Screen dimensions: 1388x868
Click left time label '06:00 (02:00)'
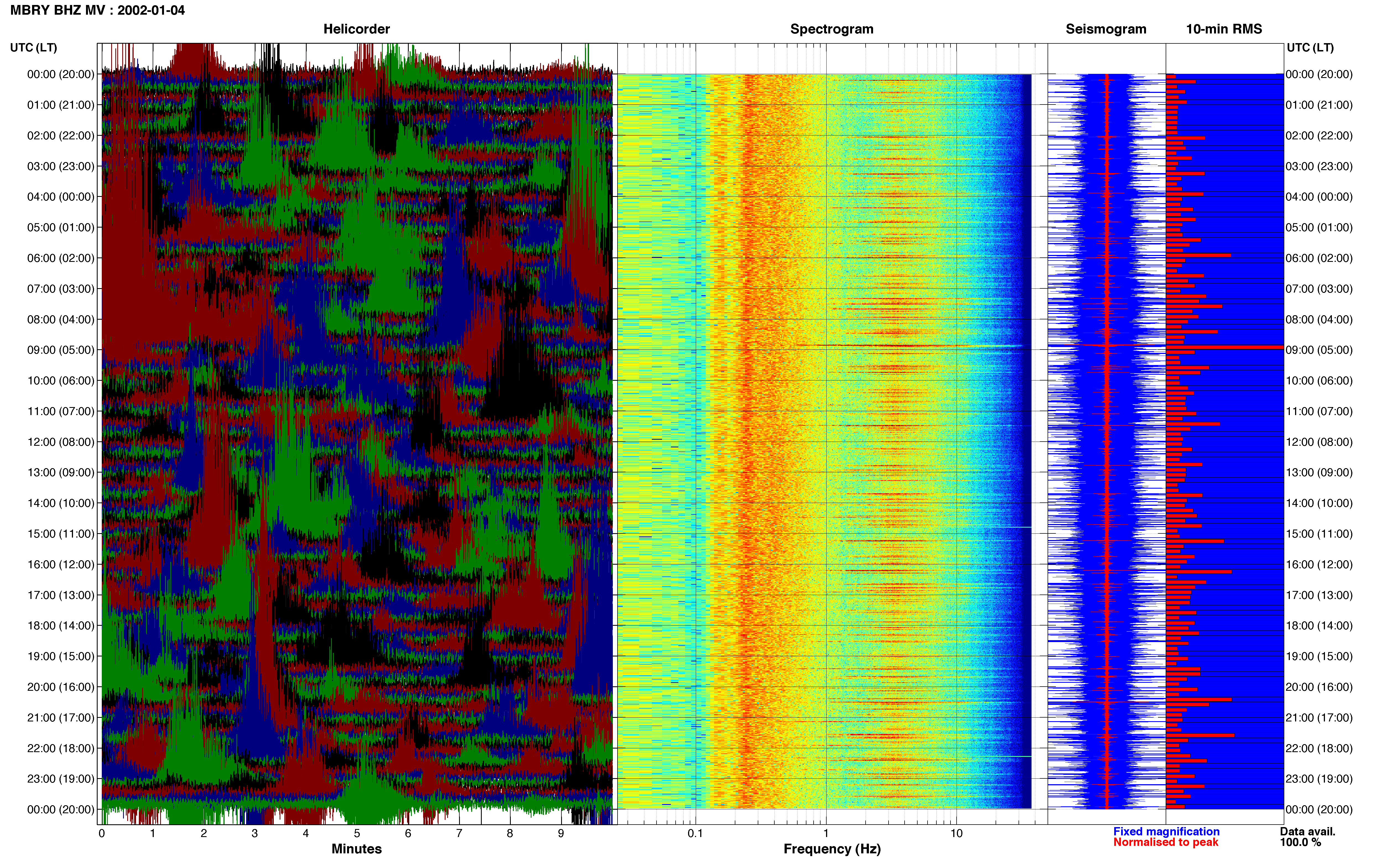61,258
